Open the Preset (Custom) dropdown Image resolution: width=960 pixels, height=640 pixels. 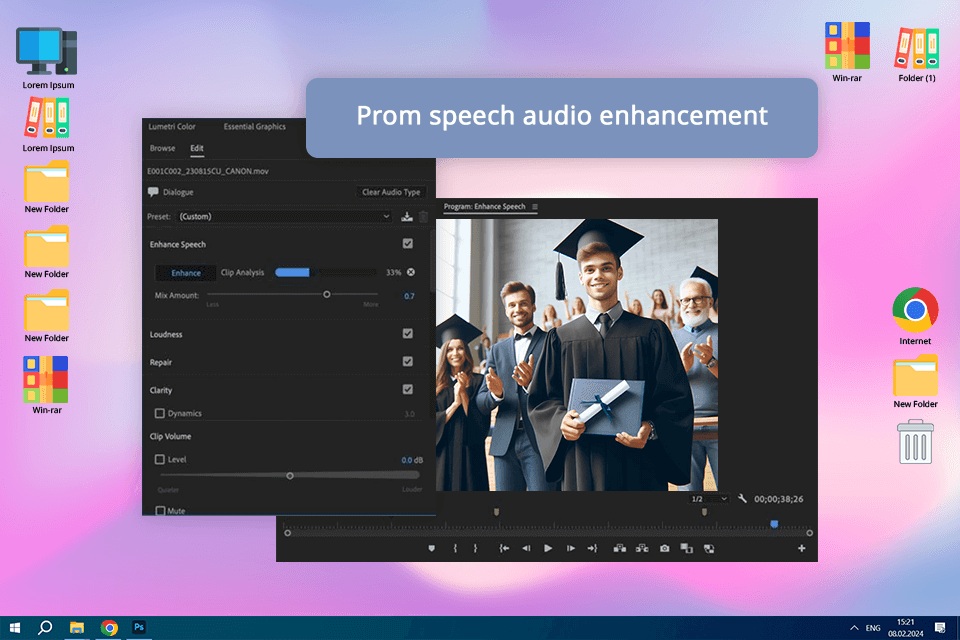tap(284, 216)
